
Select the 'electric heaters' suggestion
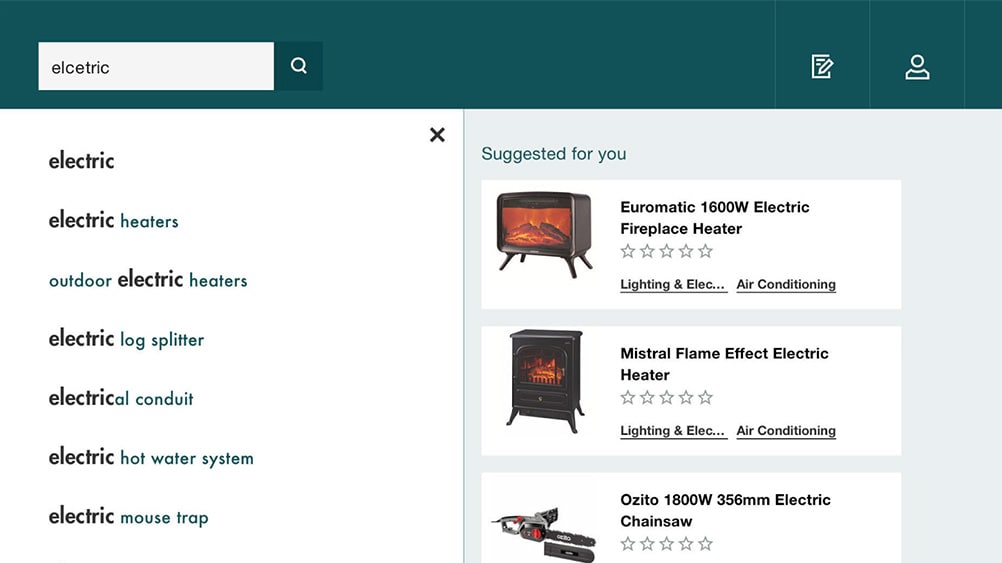point(114,221)
